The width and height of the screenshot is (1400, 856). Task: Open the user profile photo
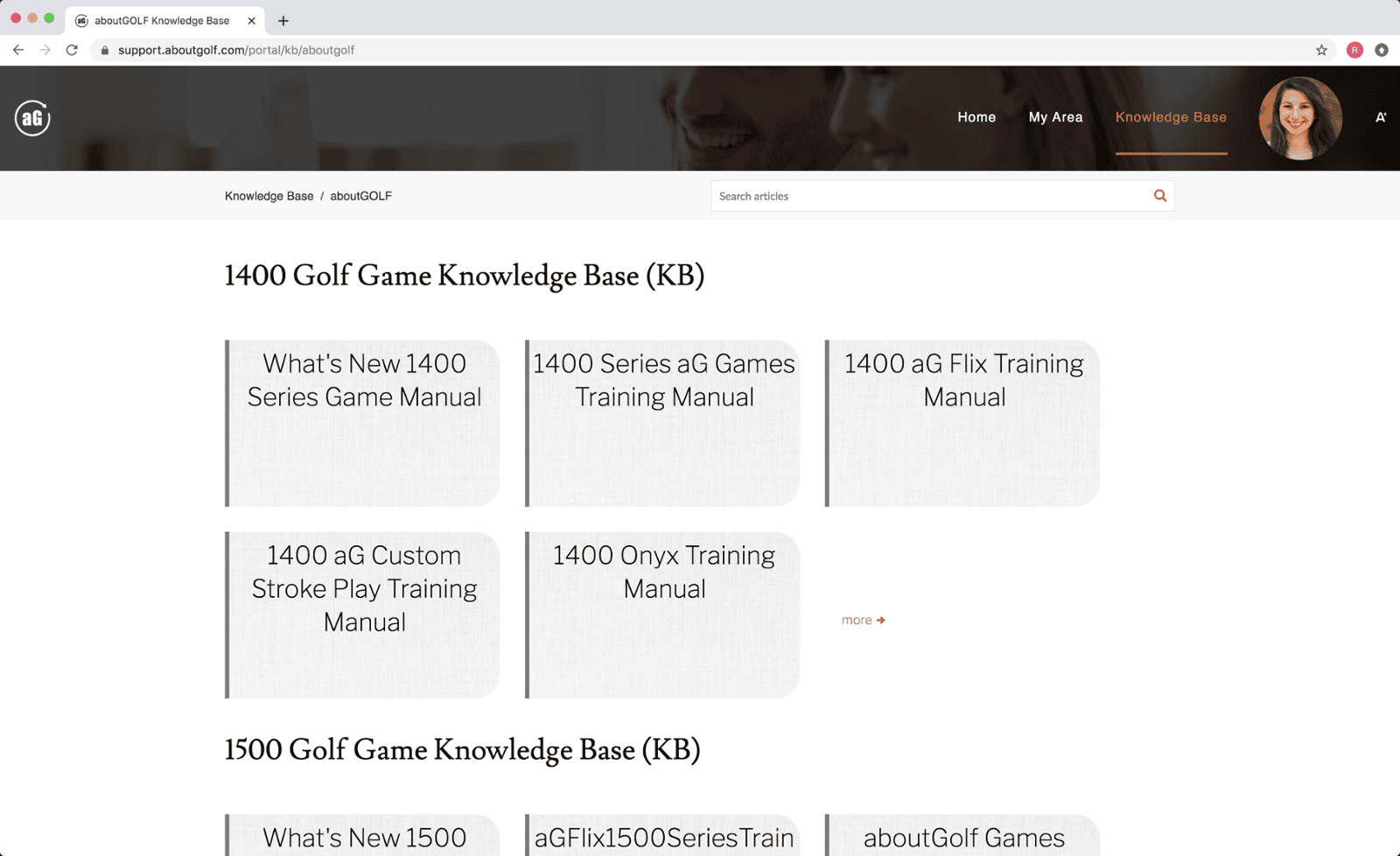point(1300,118)
